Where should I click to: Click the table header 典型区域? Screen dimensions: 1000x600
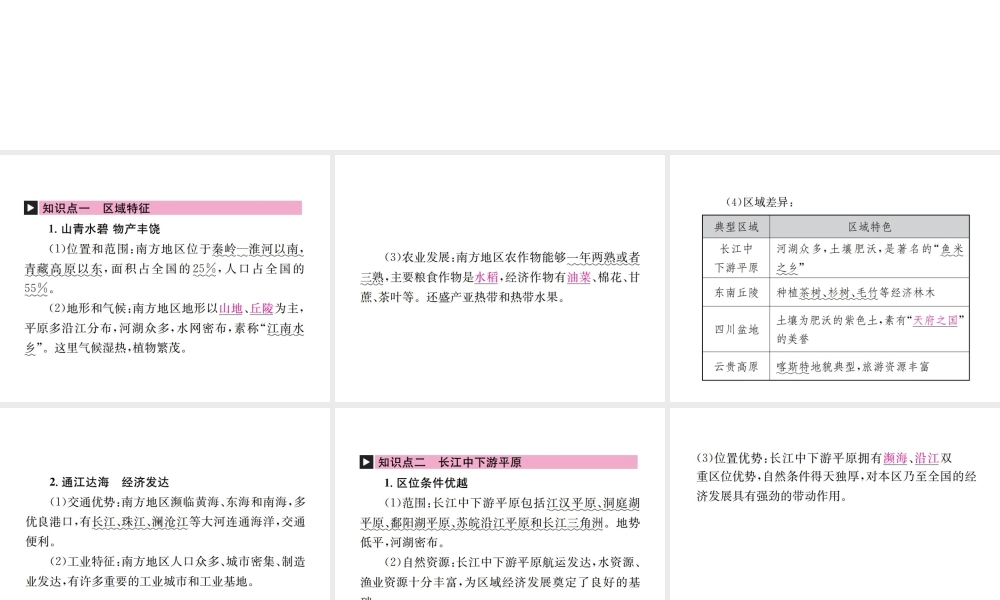(736, 227)
